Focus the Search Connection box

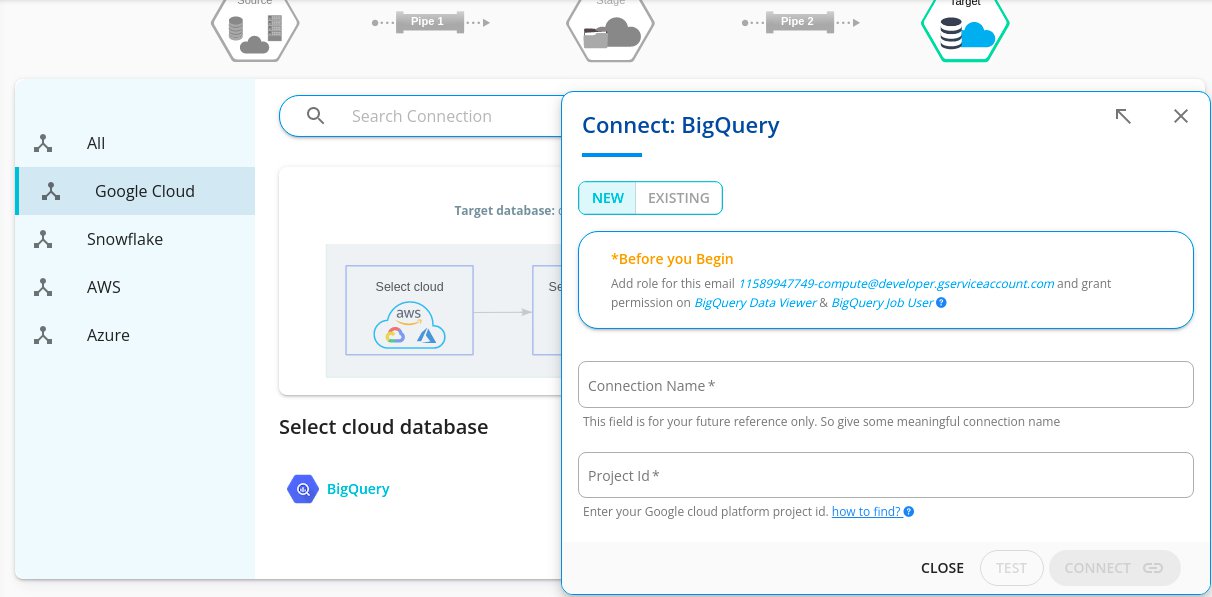pos(422,116)
